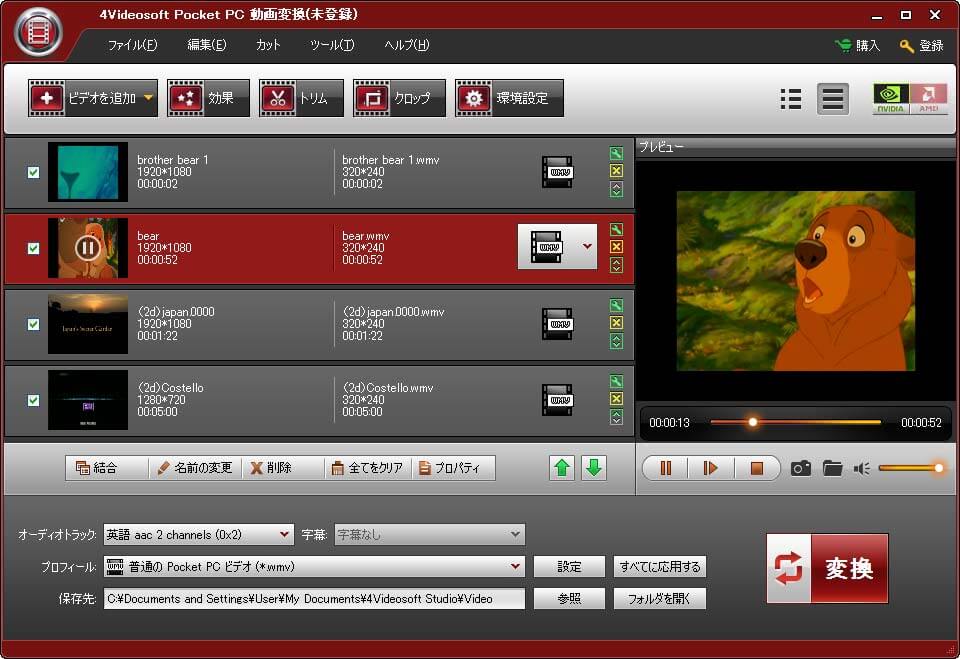Viewport: 960px width, 659px height.
Task: Click the Merge (結合) button
Action: pyautogui.click(x=106, y=468)
